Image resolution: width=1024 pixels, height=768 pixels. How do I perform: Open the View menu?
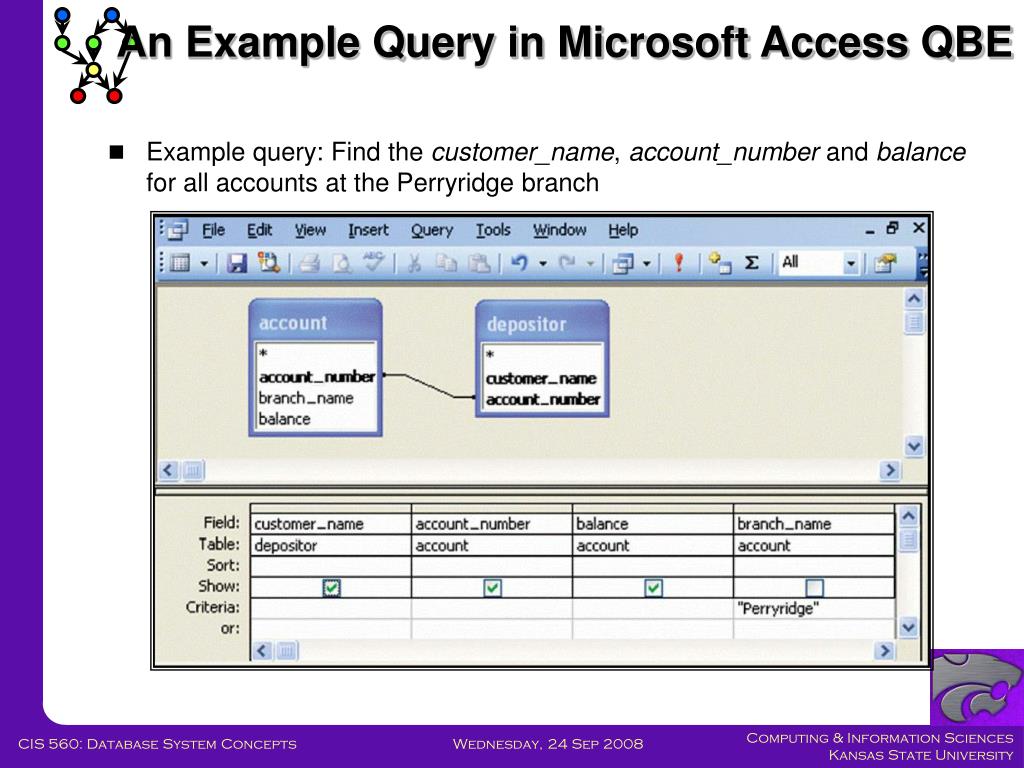pos(310,231)
